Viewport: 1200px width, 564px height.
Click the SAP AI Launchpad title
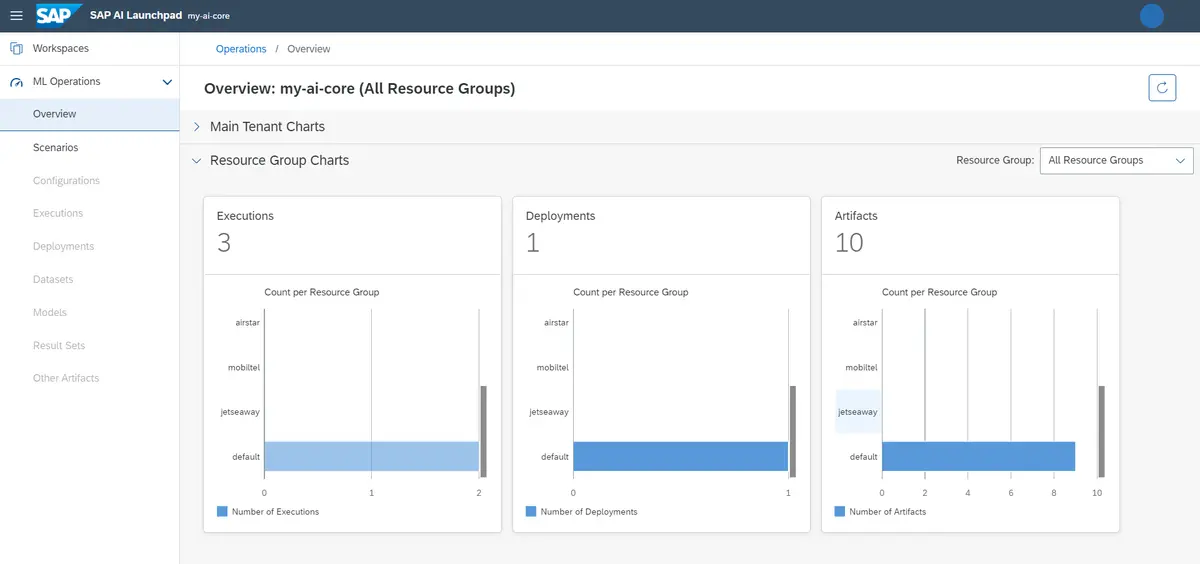click(136, 15)
